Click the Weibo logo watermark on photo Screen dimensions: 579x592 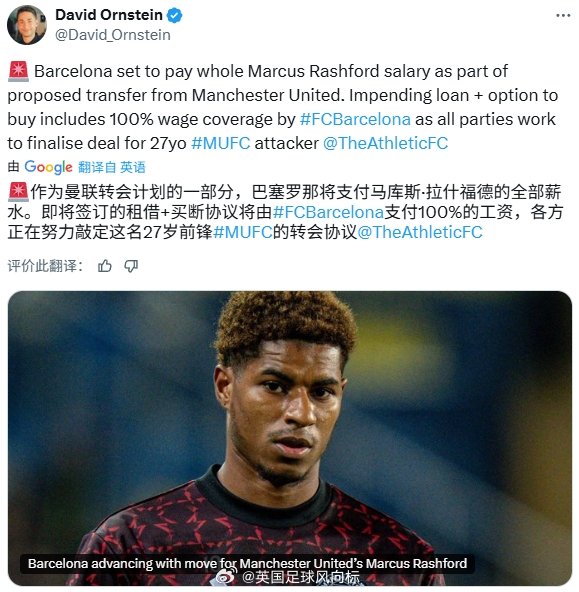pyautogui.click(x=226, y=577)
